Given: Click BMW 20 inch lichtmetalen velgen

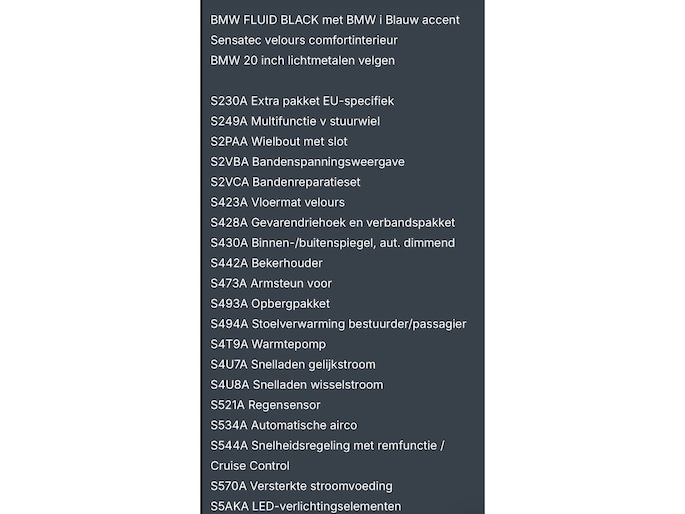Looking at the screenshot, I should click(x=302, y=61).
